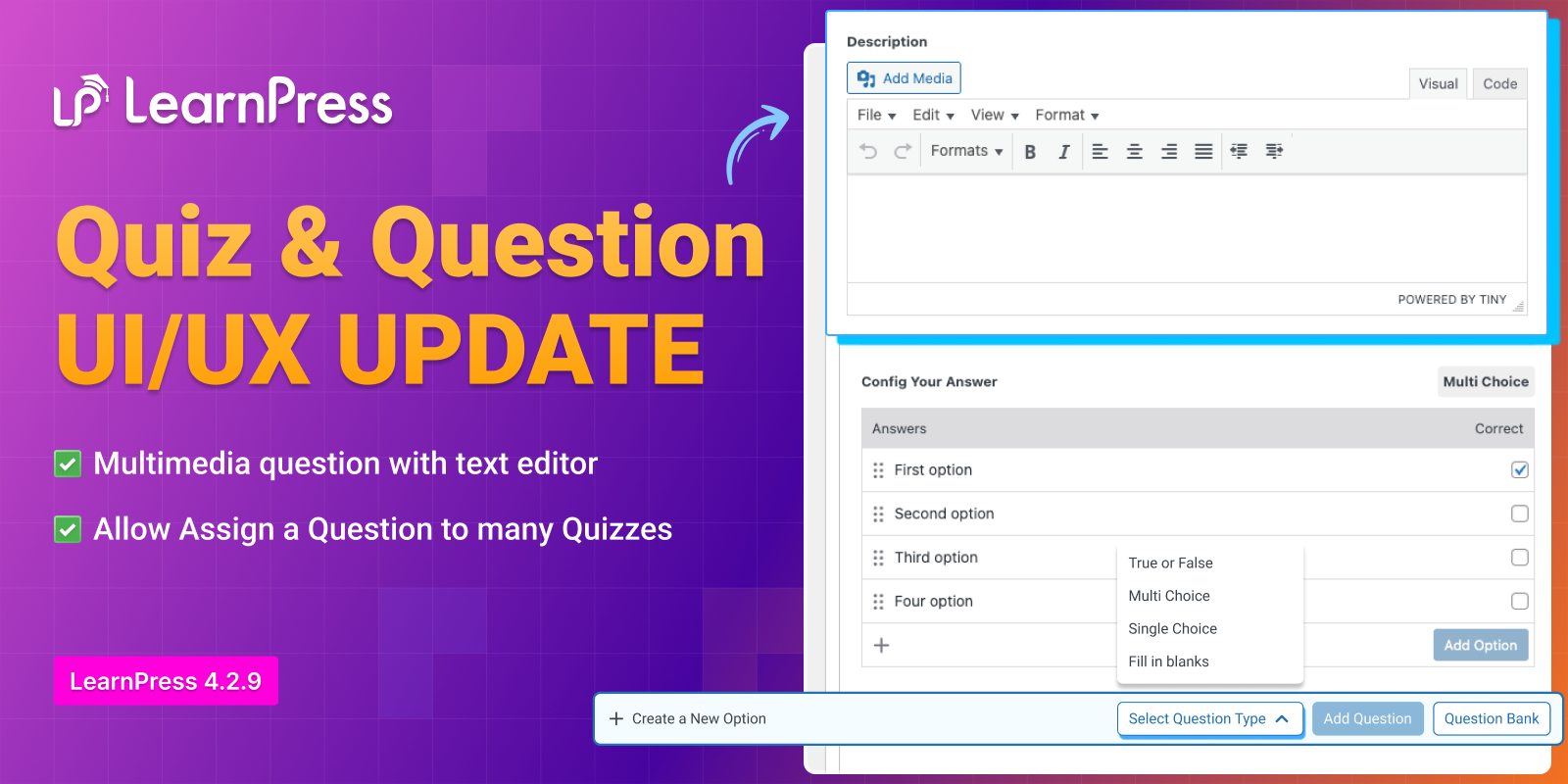Mark Second option as correct
The width and height of the screenshot is (1568, 784).
1519,514
